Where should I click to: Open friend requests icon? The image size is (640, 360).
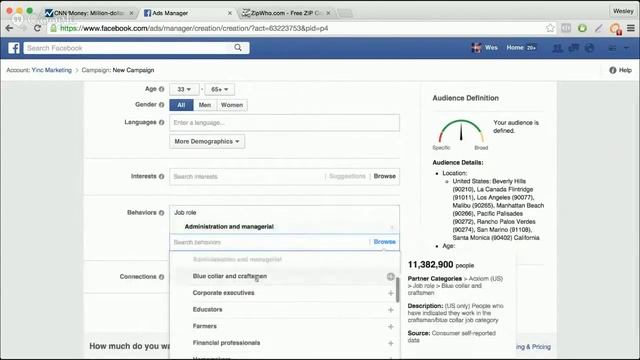(558, 48)
